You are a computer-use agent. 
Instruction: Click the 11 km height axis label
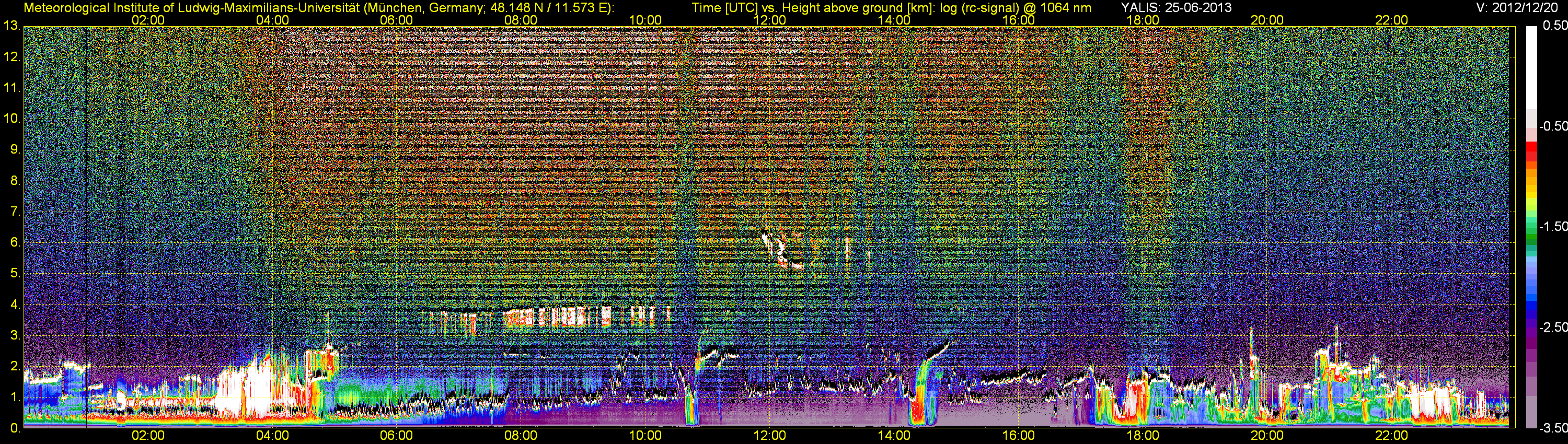(x=12, y=88)
